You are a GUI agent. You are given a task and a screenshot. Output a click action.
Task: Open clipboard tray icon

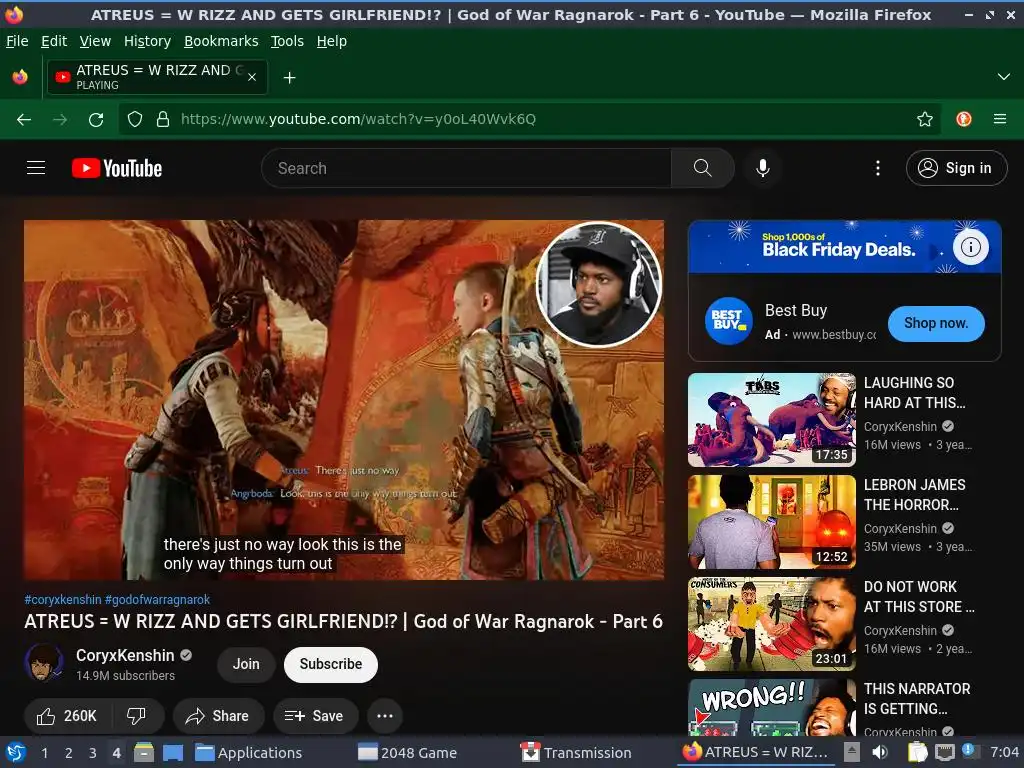917,752
